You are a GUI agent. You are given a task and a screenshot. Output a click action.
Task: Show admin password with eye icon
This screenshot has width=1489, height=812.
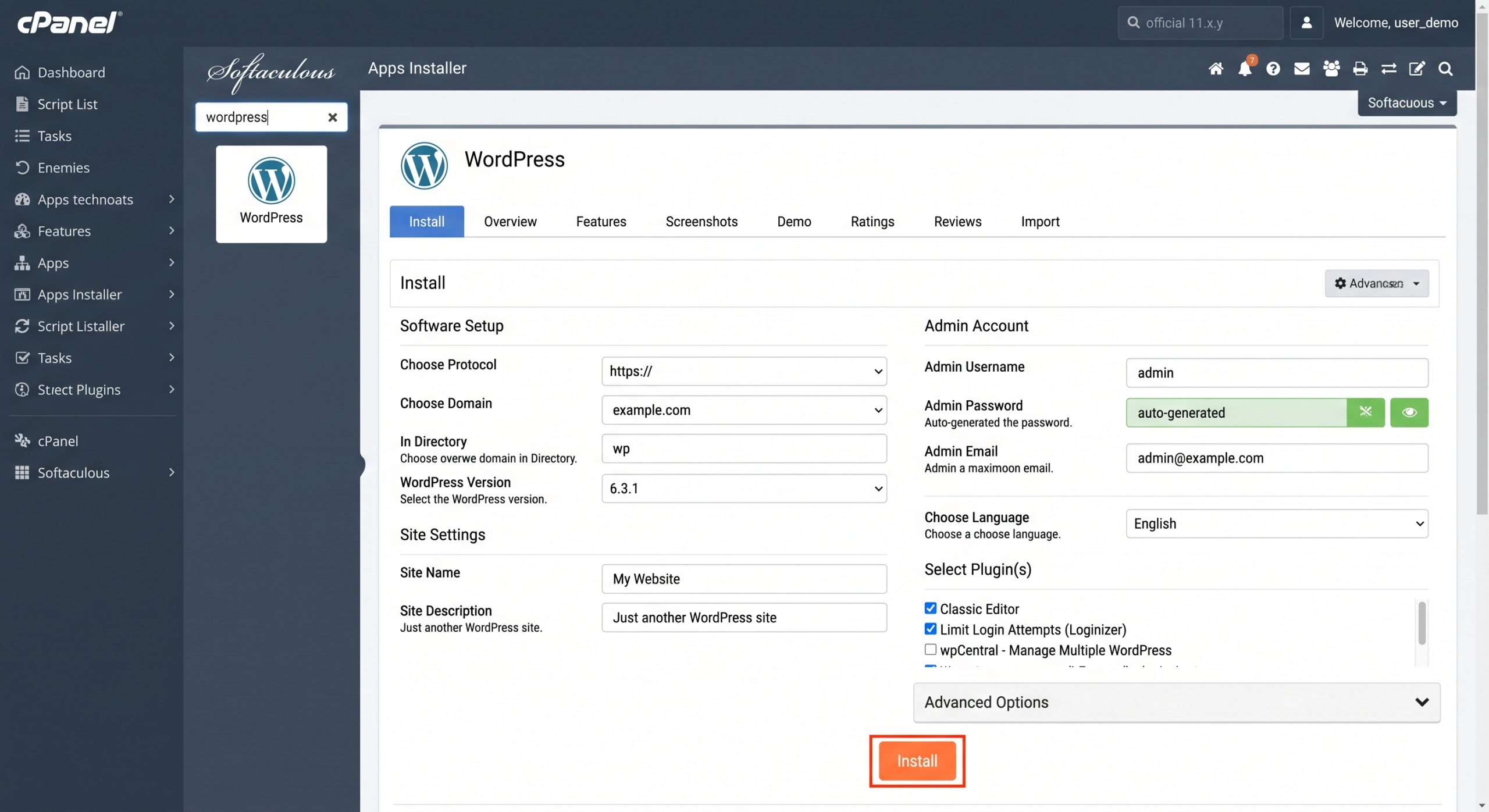coord(1409,412)
